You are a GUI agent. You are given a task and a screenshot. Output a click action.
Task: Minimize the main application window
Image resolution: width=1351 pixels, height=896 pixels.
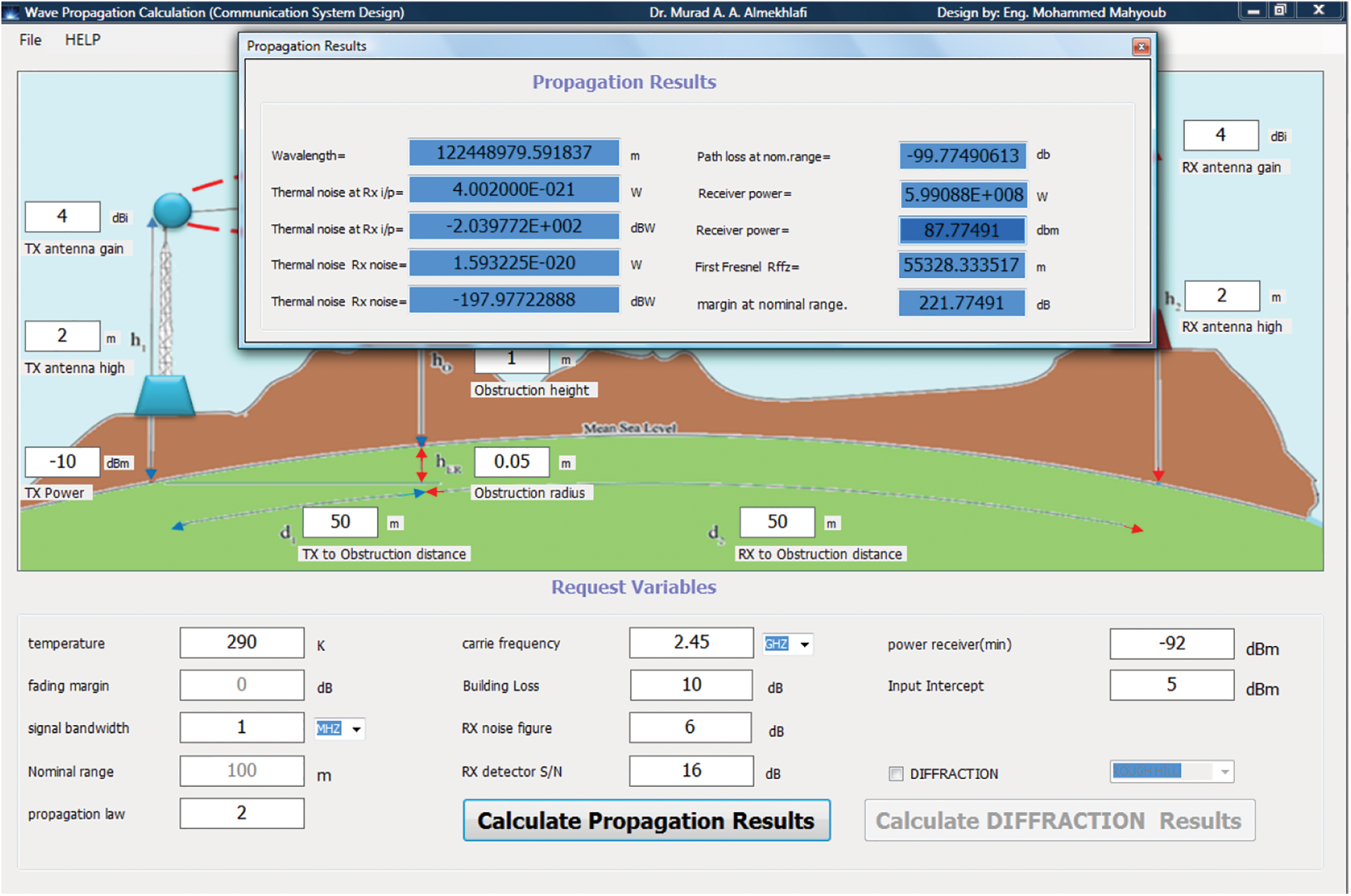[1254, 10]
